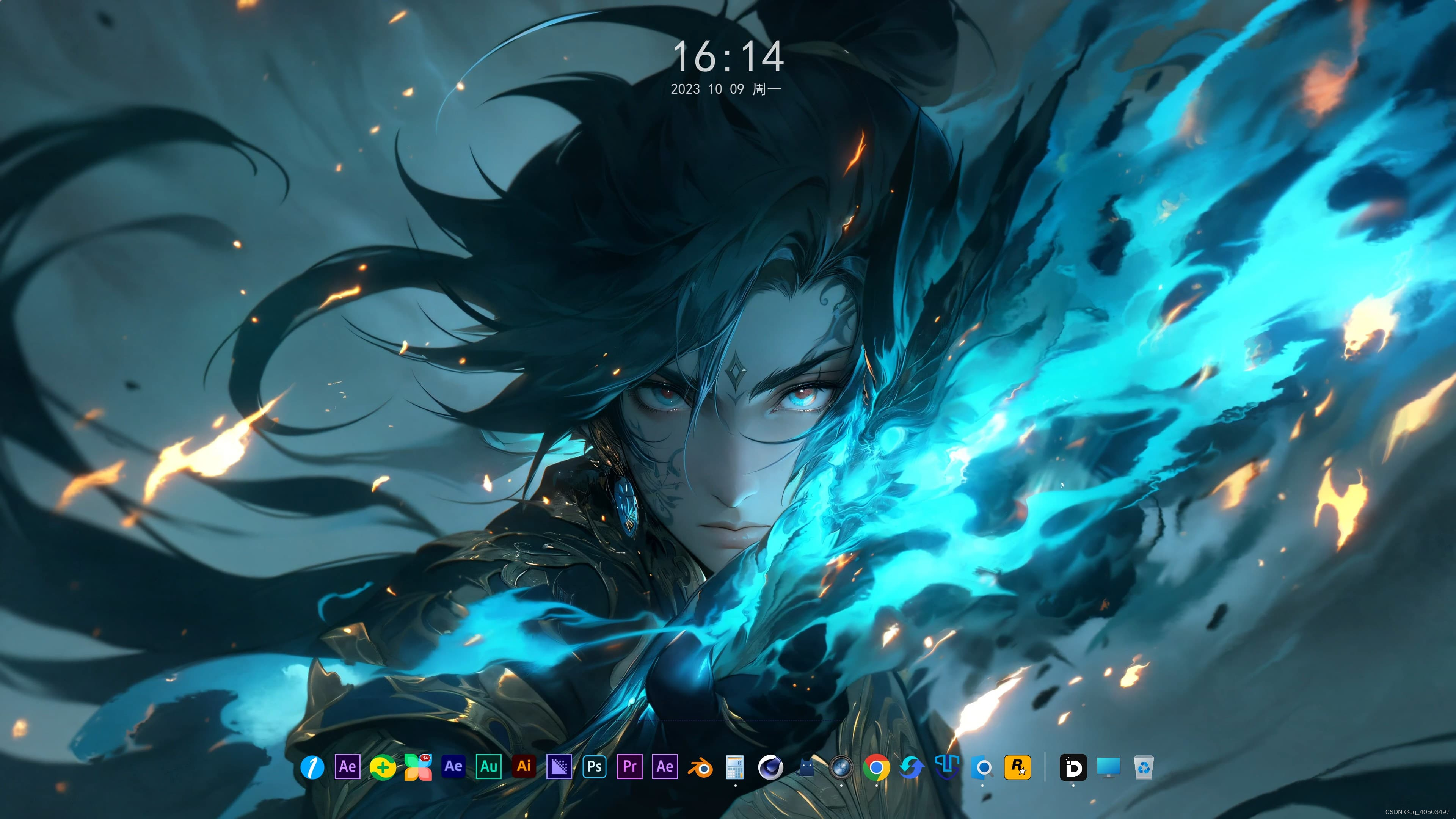Launch Adobe Illustrator from the dock
The width and height of the screenshot is (1456, 819).
(523, 766)
